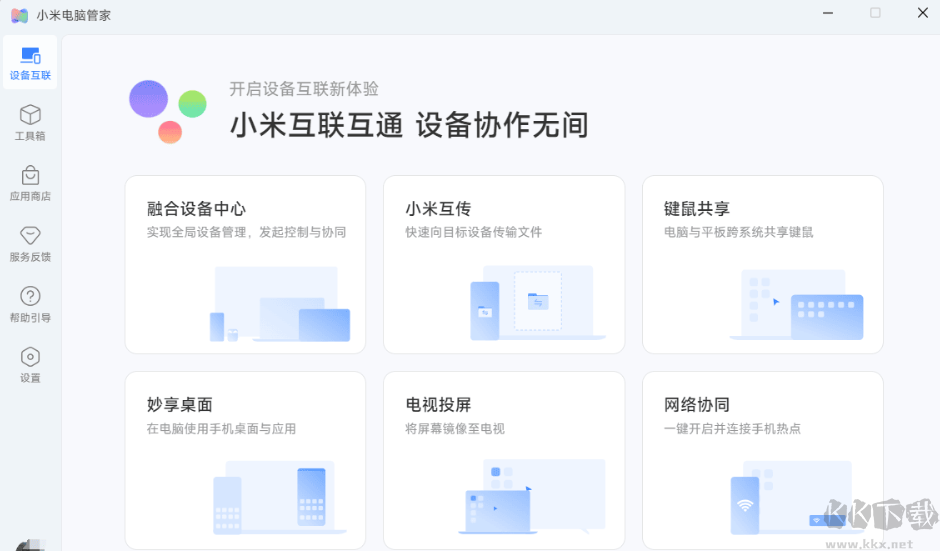Click the text 一键开启并连接手机热点
This screenshot has height=551, width=940.
(x=732, y=429)
